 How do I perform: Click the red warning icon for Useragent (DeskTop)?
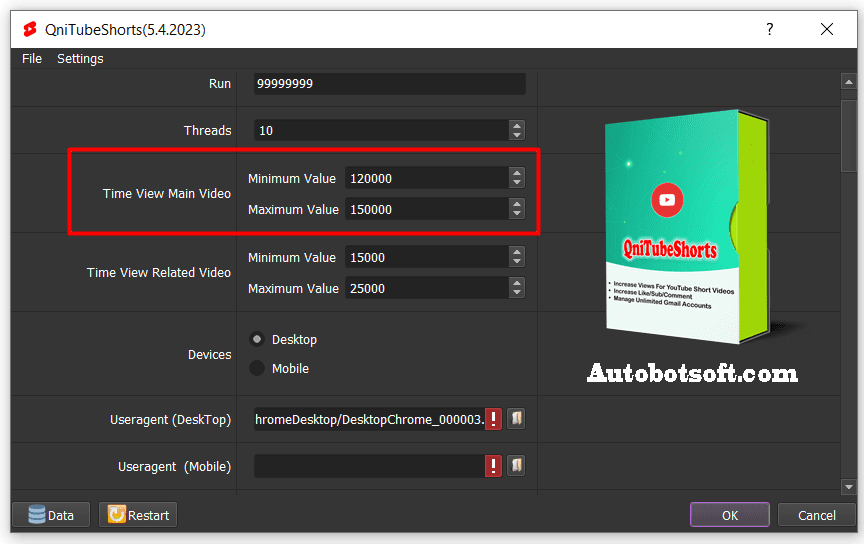[x=493, y=419]
